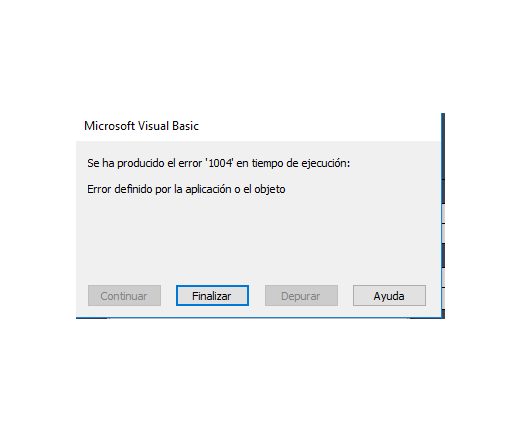Click the Finalizar button
Screen dimensions: 520x432
click(x=212, y=295)
